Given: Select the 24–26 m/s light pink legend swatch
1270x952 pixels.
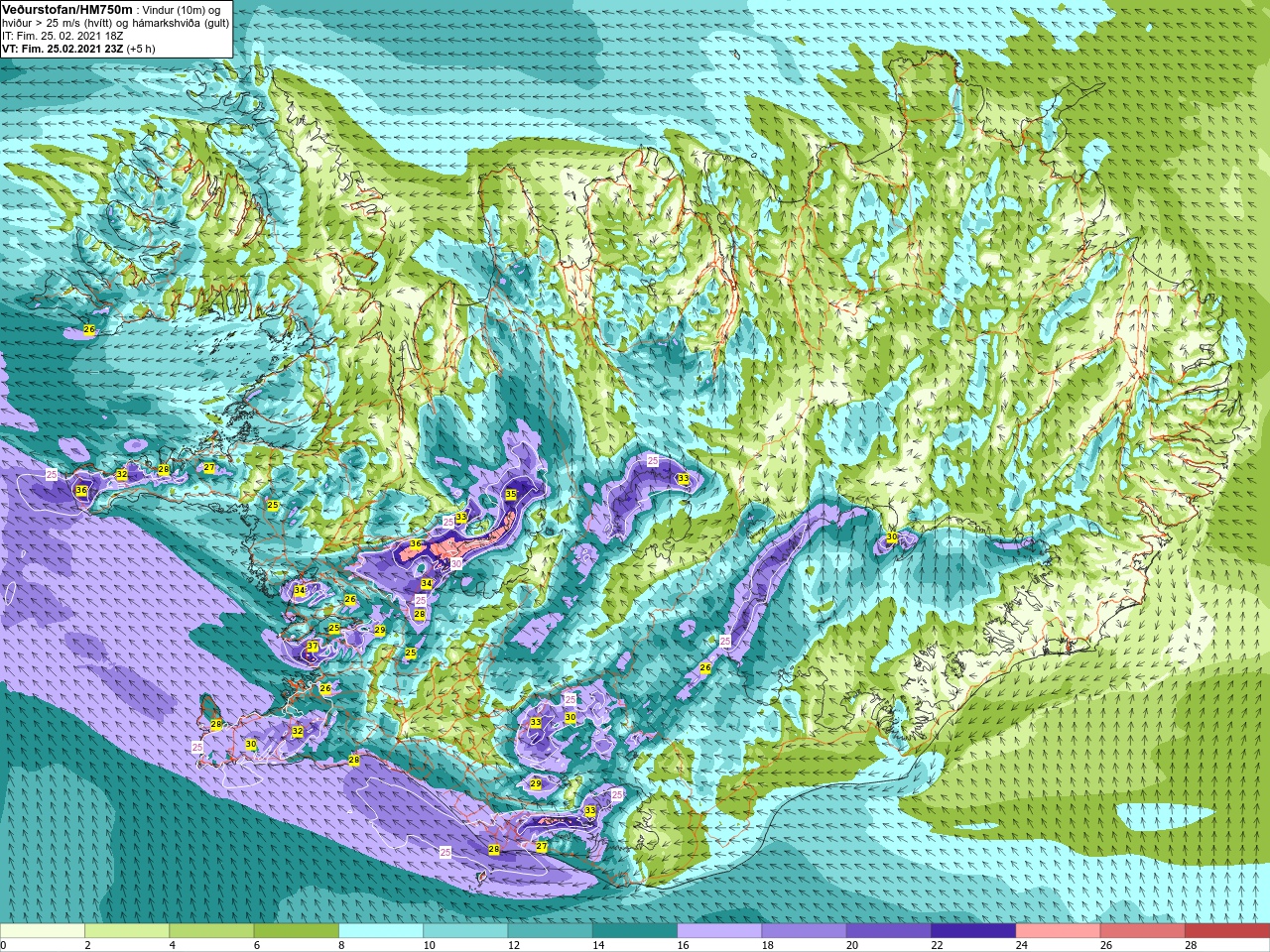Looking at the screenshot, I should (x=1059, y=931).
